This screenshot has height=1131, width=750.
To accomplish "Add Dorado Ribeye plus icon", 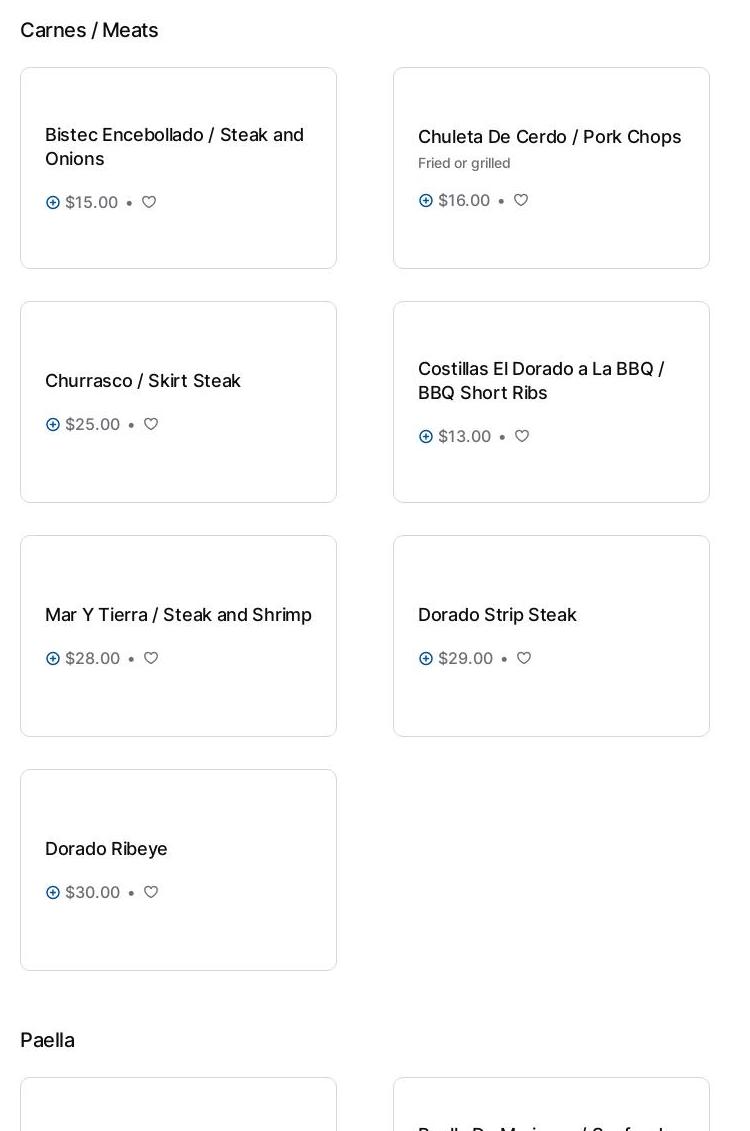I will [x=53, y=893].
